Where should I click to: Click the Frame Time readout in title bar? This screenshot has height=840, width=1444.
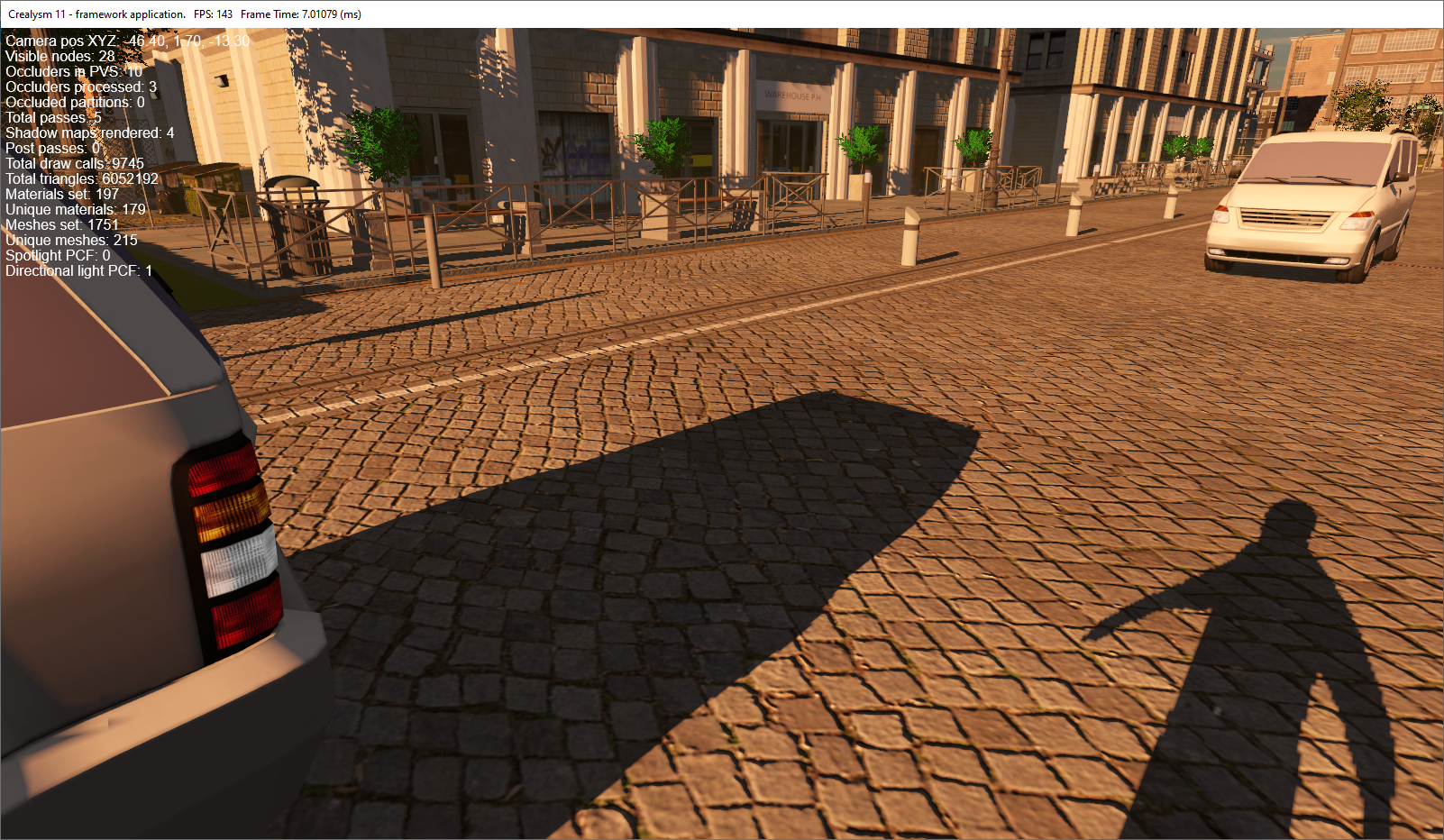coord(300,14)
